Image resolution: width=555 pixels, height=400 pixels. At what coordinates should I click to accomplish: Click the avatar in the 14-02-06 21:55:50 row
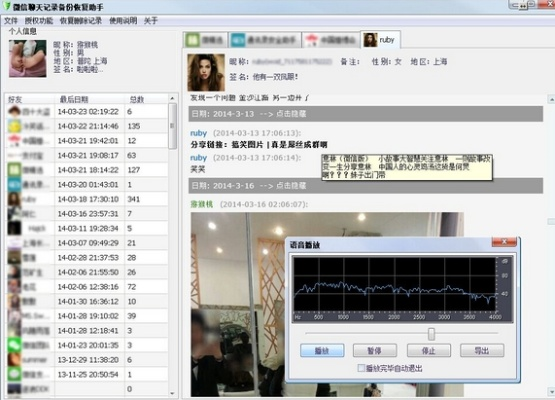[x=14, y=272]
